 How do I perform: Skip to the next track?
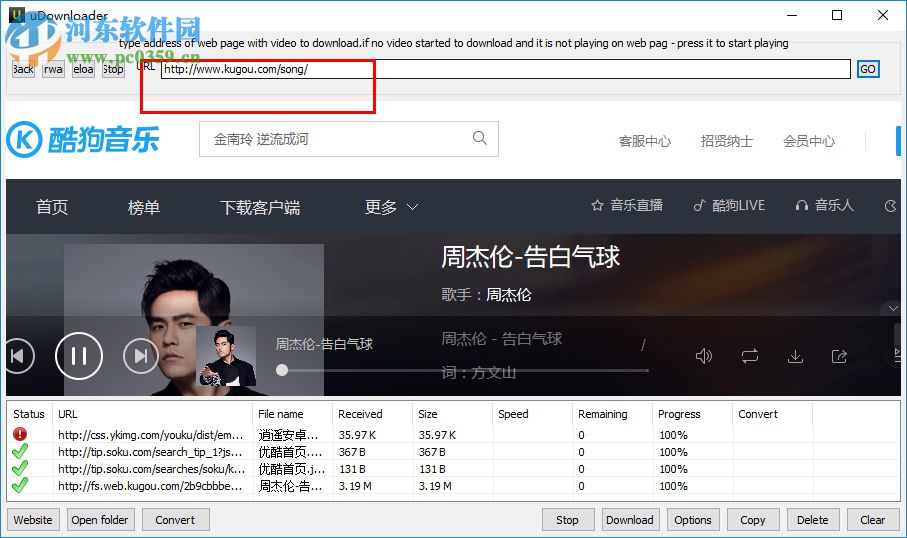tap(141, 356)
